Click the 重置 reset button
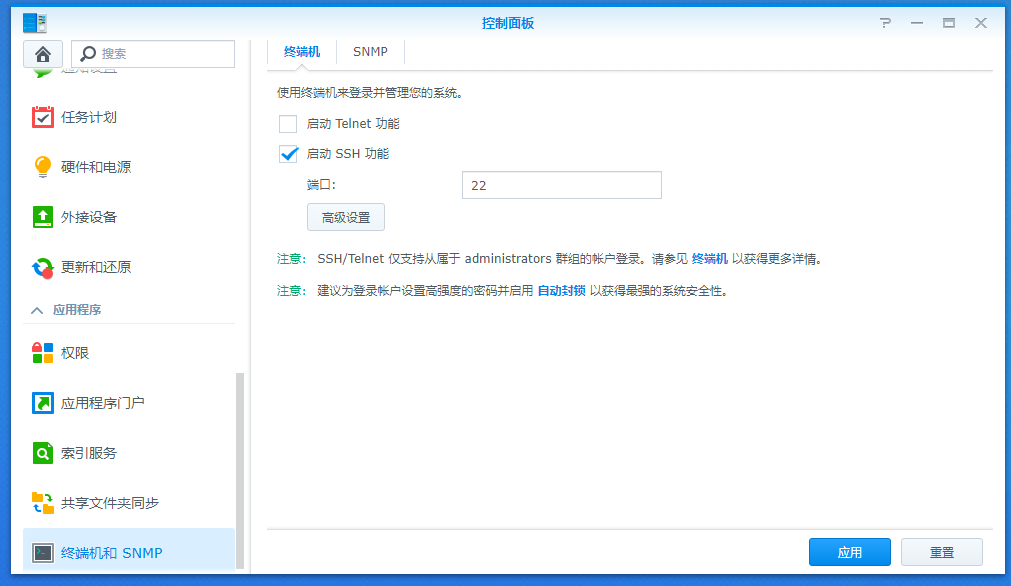1011x586 pixels. (942, 552)
